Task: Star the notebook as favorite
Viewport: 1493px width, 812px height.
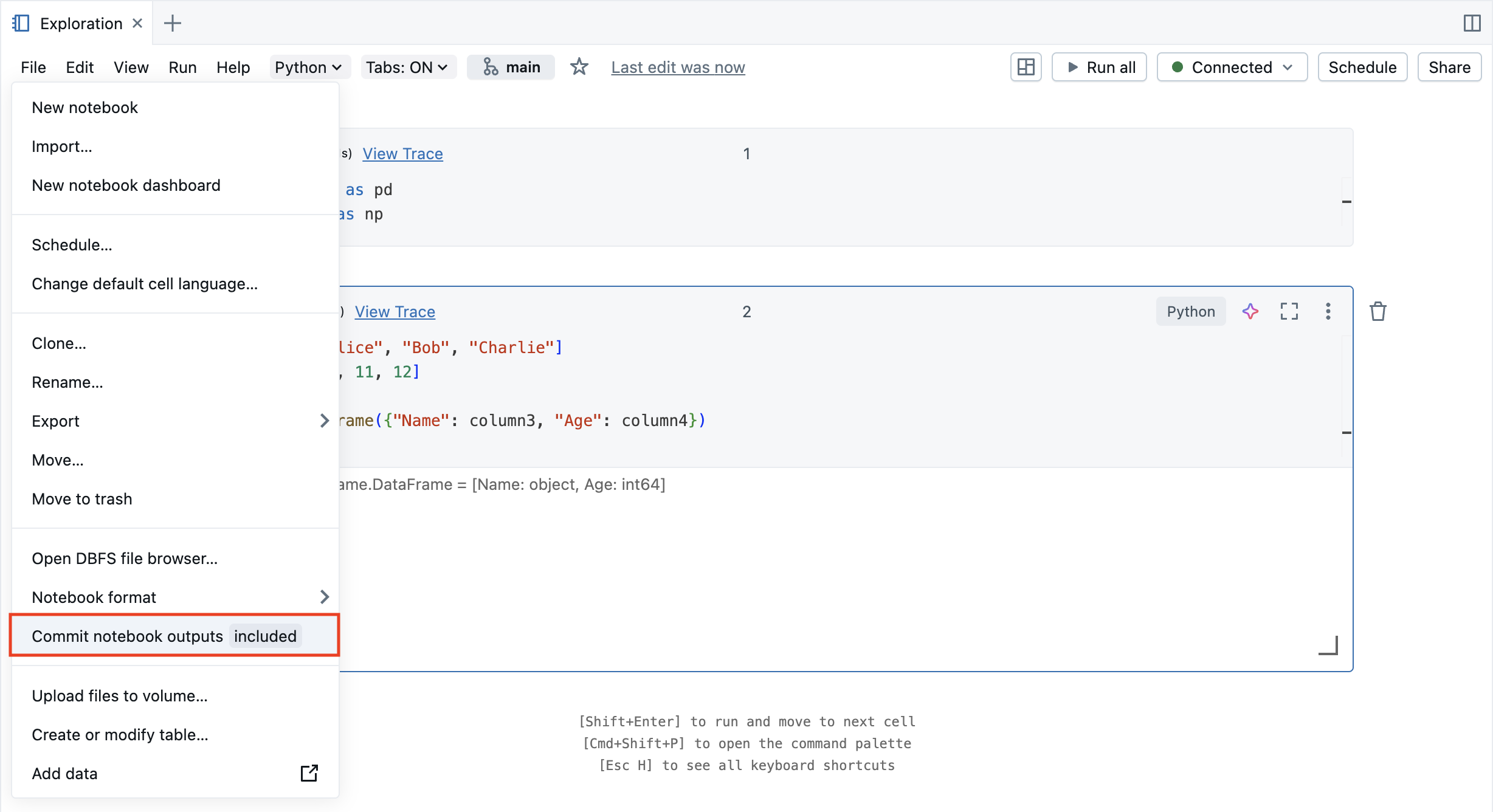Action: point(579,67)
